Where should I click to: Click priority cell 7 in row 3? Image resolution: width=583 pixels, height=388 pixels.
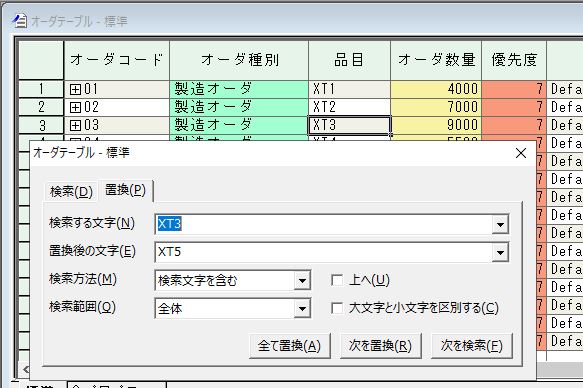coord(514,125)
